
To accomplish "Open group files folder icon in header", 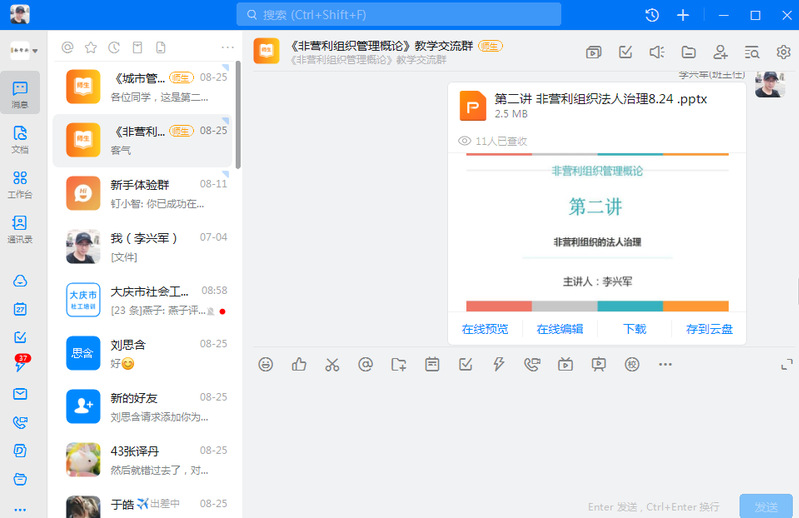I will (x=688, y=52).
